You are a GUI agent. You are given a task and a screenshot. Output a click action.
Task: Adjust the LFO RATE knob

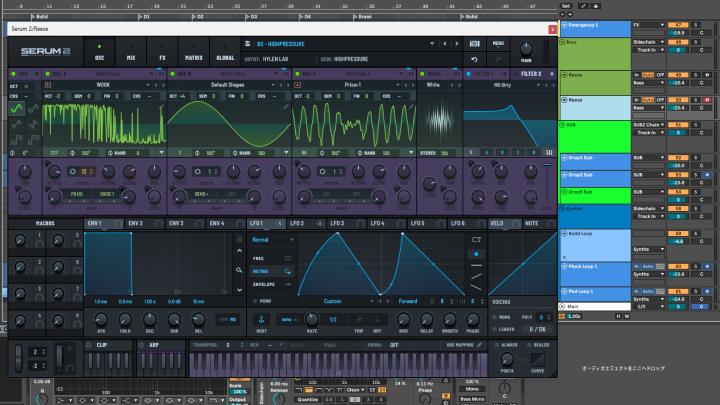click(x=312, y=319)
